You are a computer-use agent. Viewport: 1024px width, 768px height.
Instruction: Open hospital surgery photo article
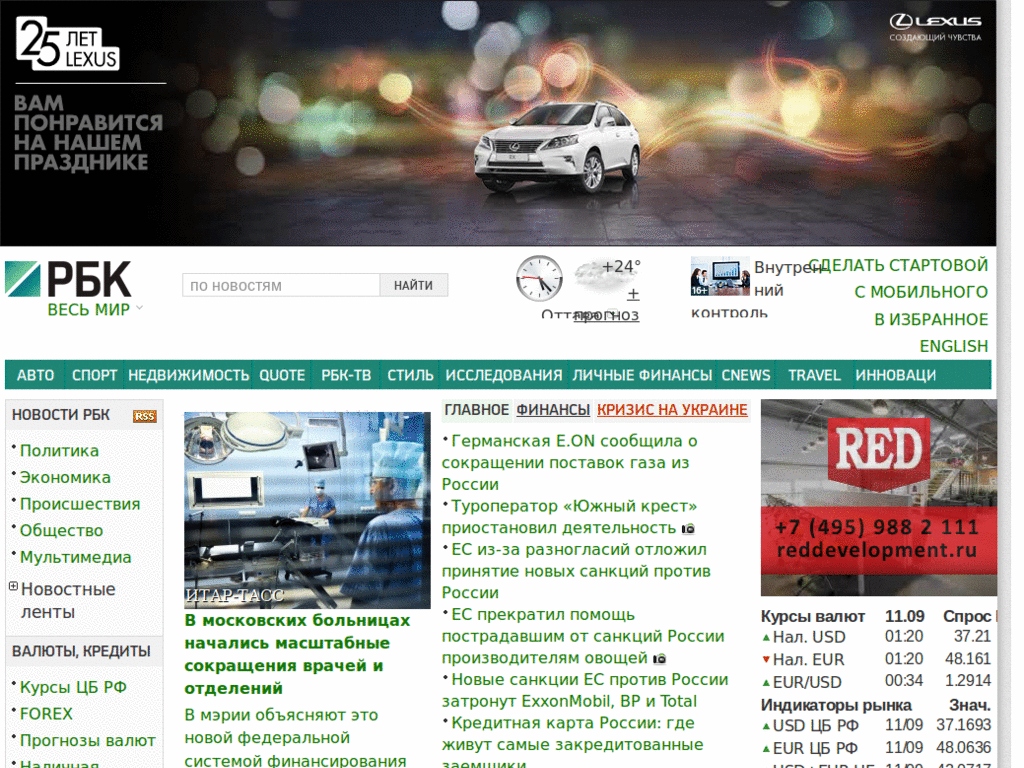point(307,510)
